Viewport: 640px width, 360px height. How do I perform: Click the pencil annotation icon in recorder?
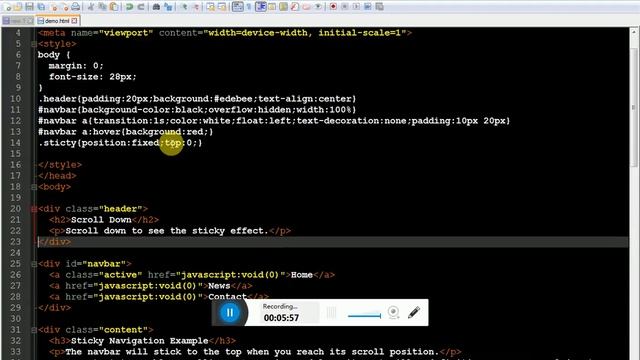tap(414, 313)
